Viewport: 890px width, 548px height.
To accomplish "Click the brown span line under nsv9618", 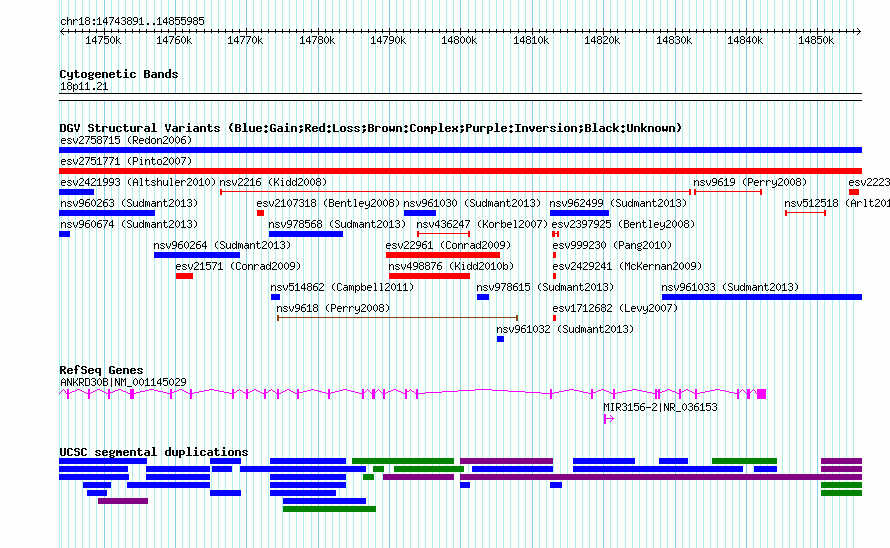I will tap(397, 318).
